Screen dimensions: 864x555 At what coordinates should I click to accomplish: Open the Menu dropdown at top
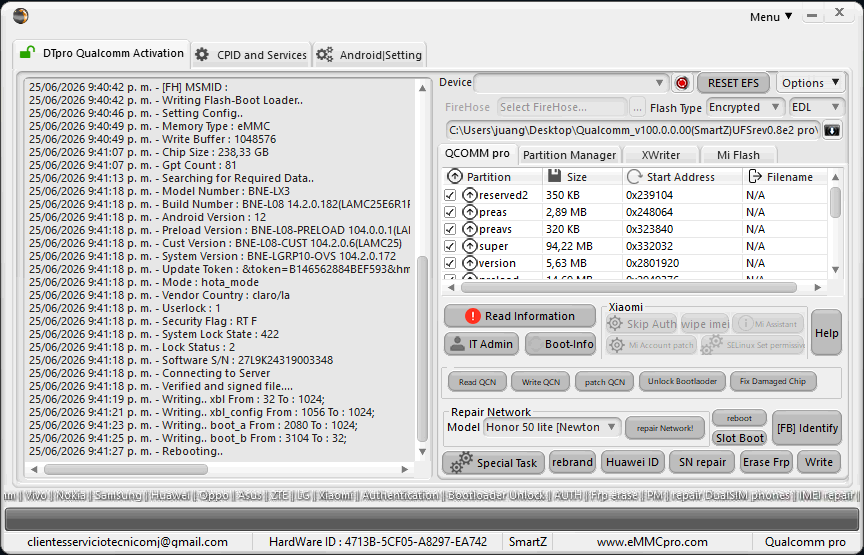tap(771, 17)
